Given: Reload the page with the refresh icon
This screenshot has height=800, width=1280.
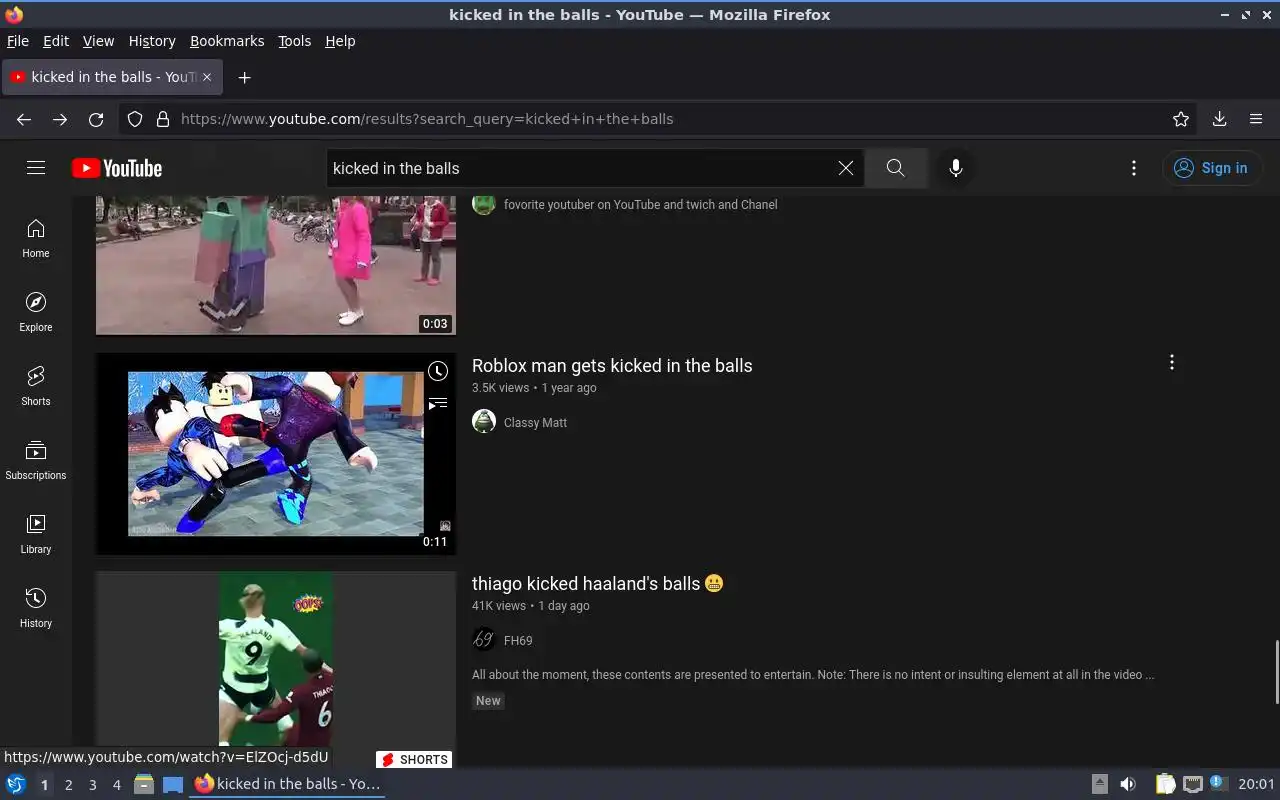Looking at the screenshot, I should pyautogui.click(x=96, y=119).
